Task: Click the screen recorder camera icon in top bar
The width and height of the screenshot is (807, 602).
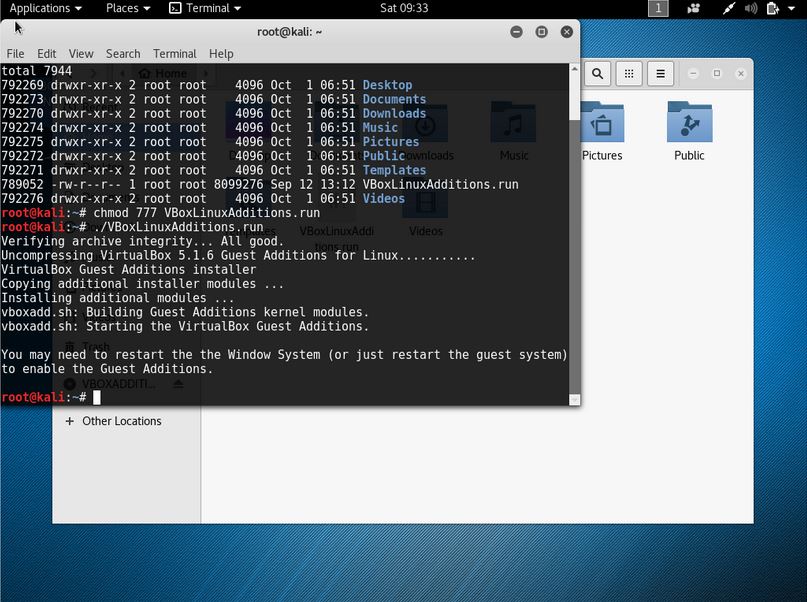Action: pos(693,8)
